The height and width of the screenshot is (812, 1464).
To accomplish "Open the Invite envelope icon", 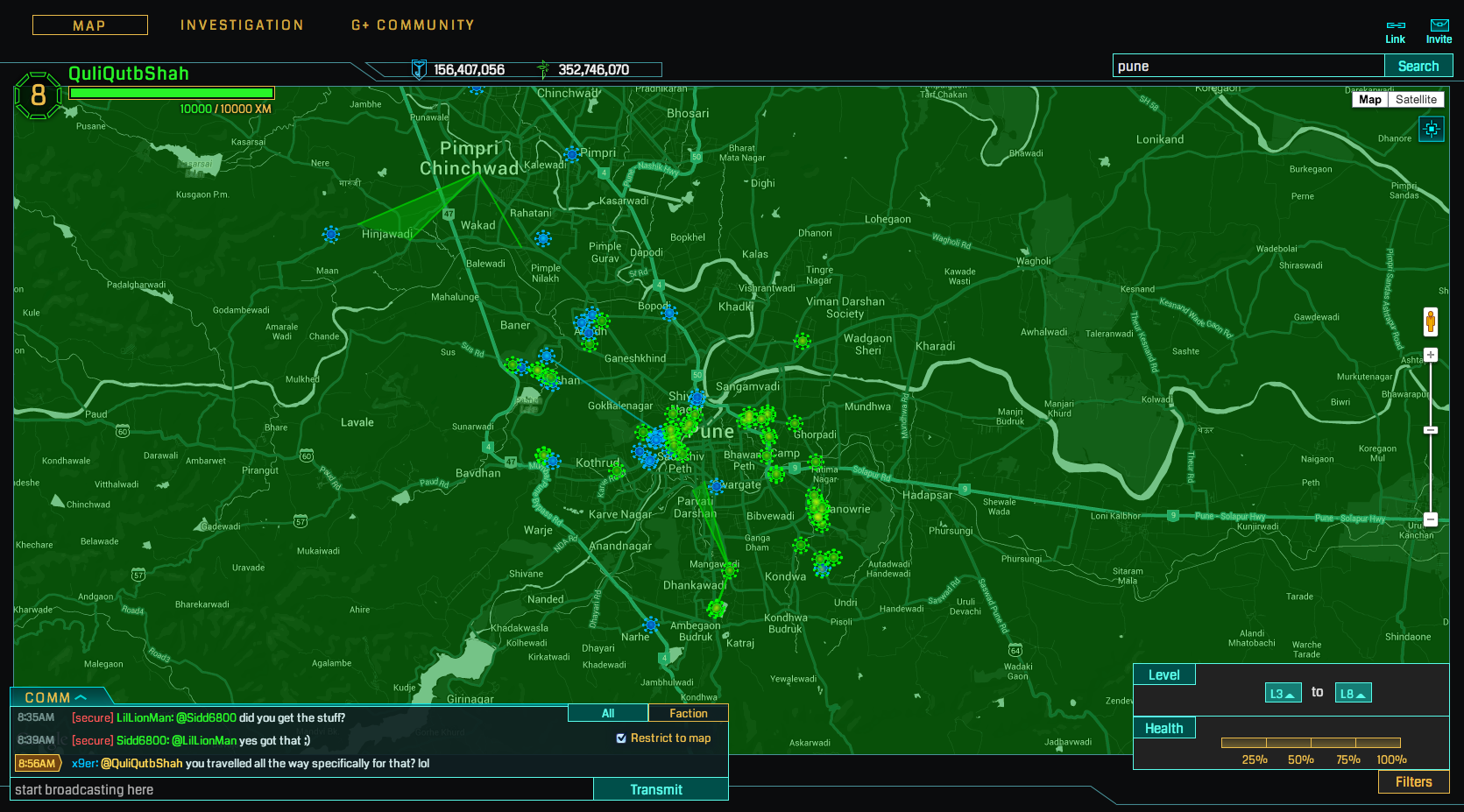I will point(1439,25).
